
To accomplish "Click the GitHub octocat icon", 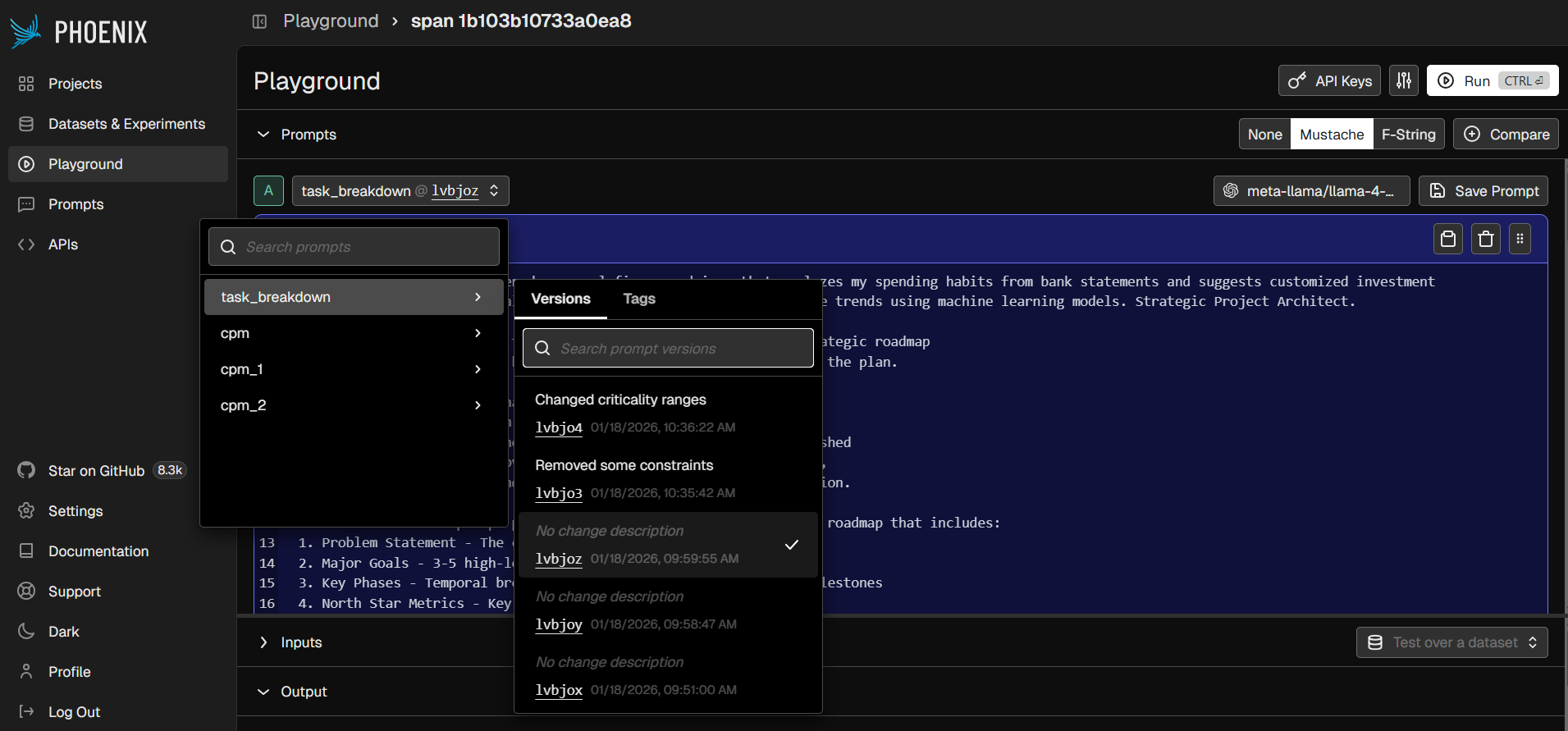I will pos(26,470).
